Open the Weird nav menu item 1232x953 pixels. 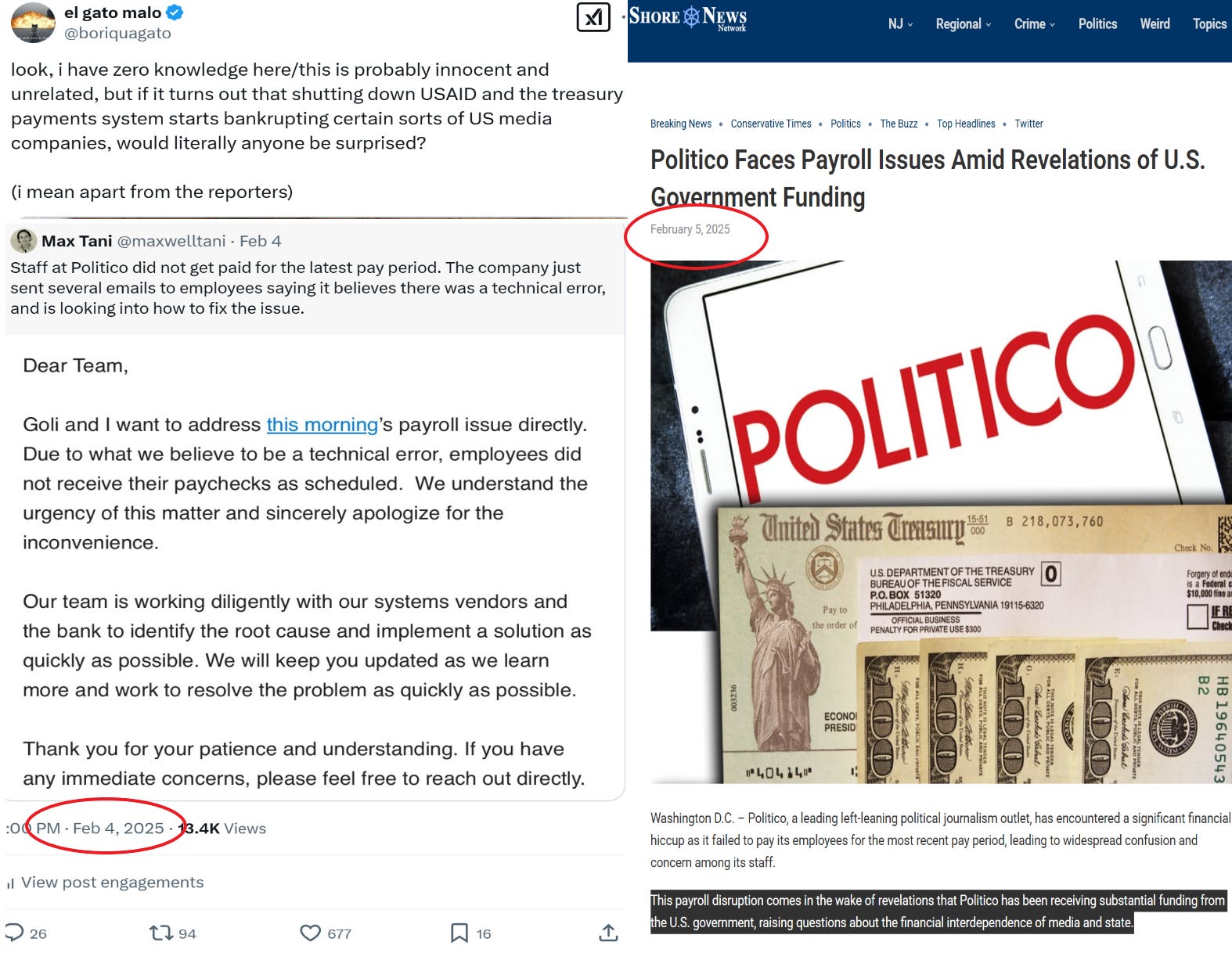point(1155,24)
